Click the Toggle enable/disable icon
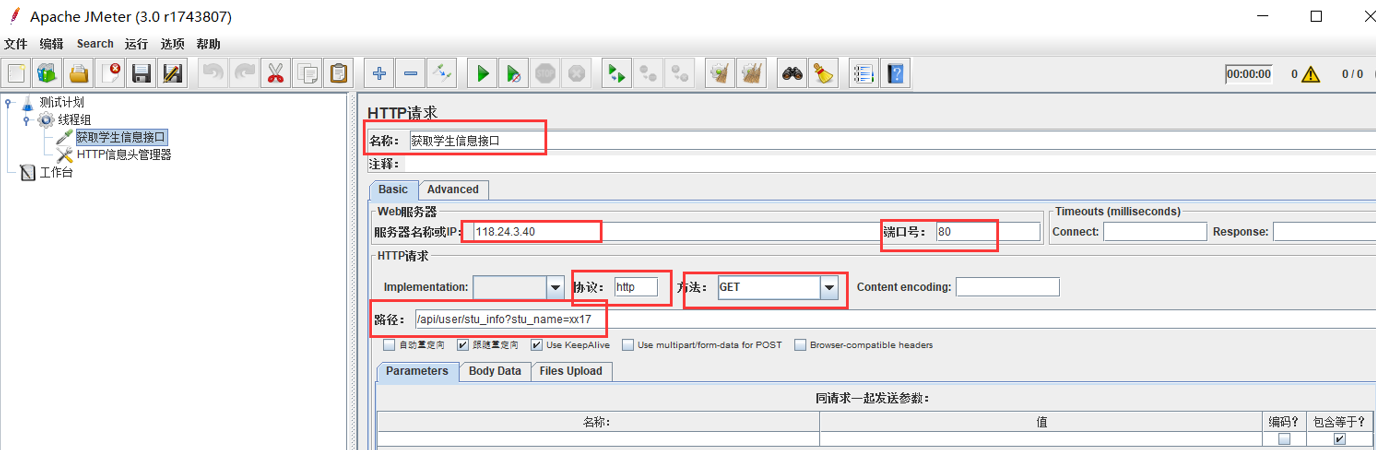 pyautogui.click(x=442, y=73)
